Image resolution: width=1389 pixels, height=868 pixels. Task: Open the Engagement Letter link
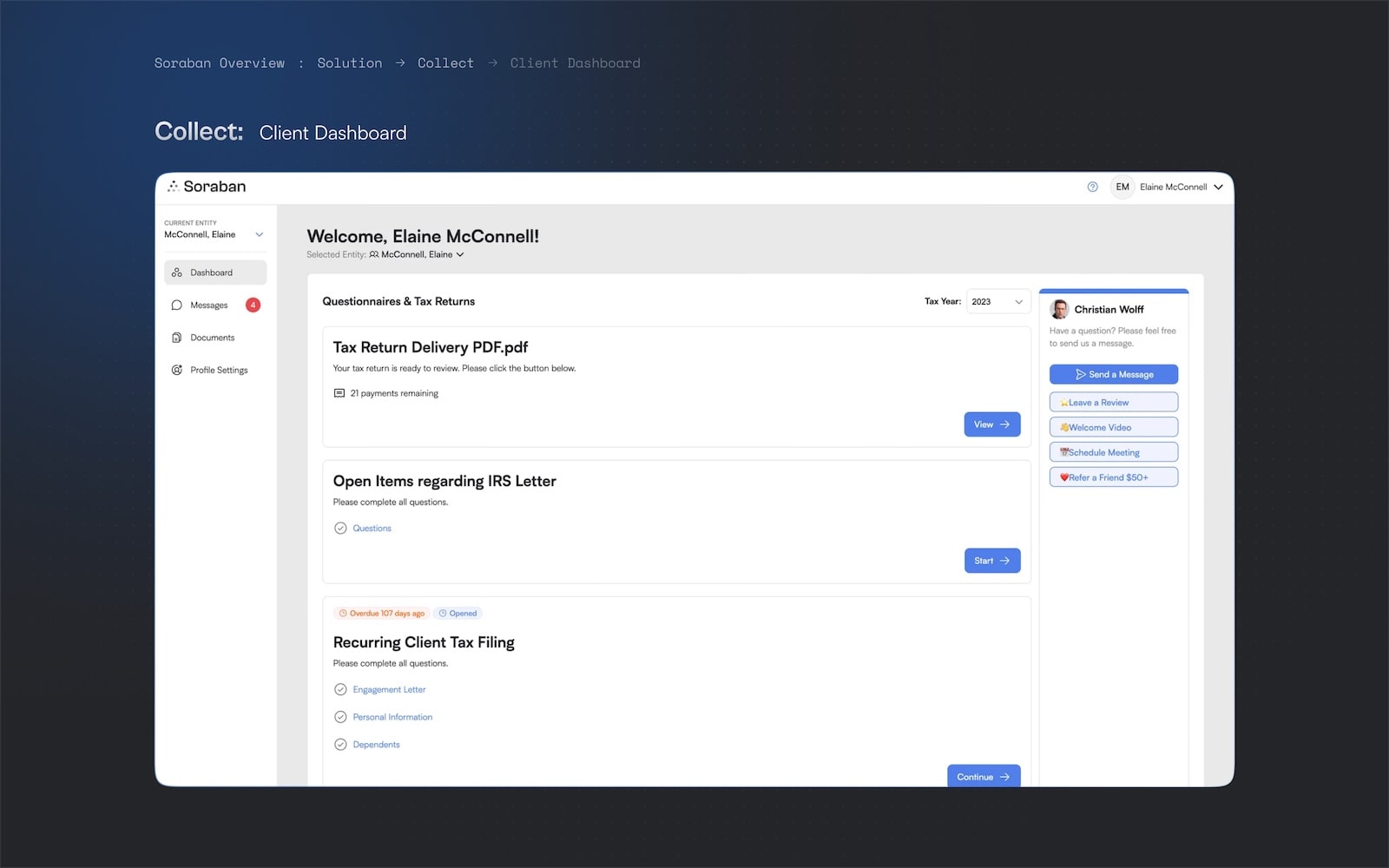pos(389,690)
